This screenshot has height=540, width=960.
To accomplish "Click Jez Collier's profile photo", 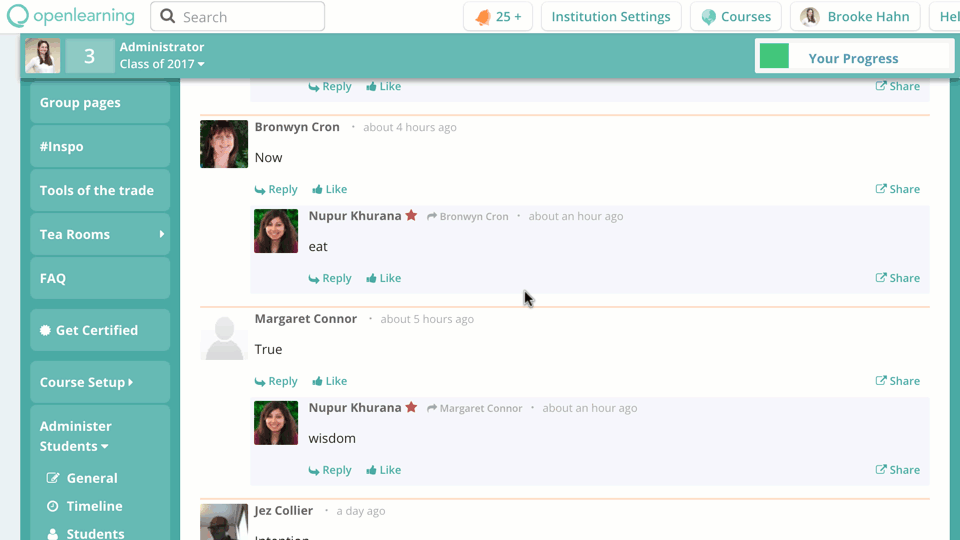I will click(224, 522).
